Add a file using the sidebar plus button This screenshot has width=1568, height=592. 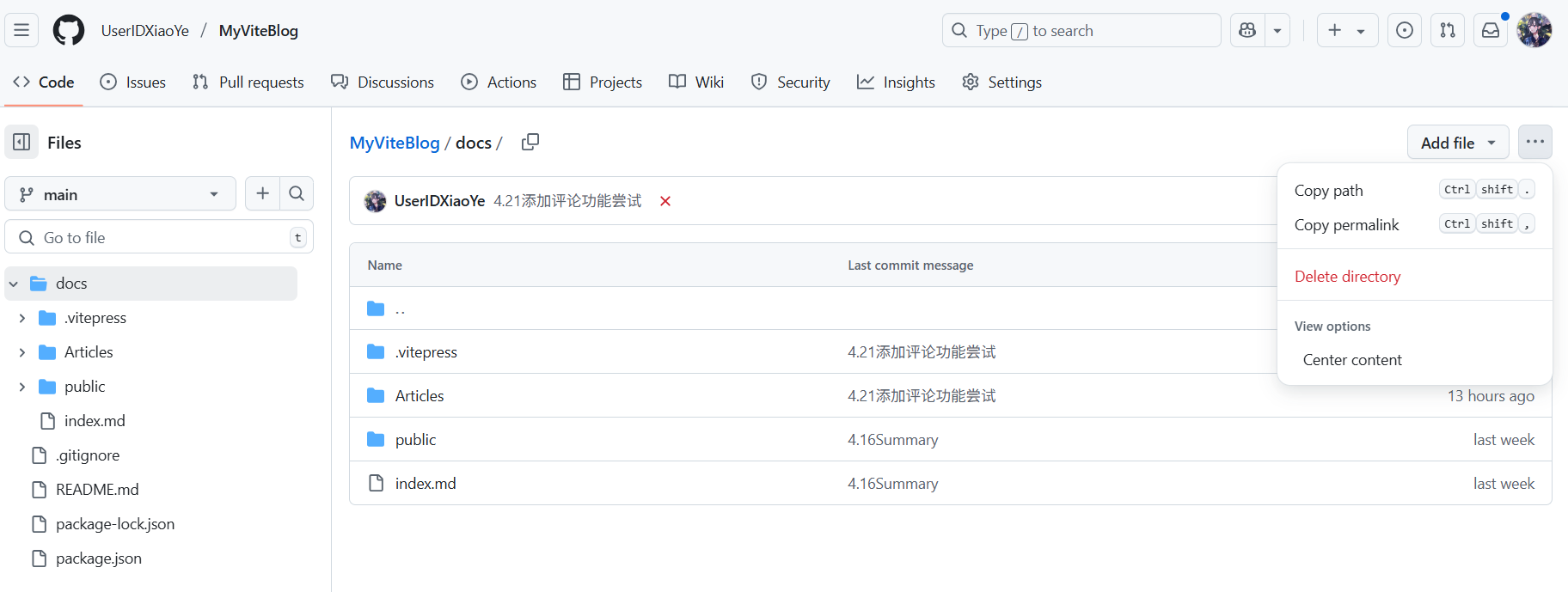(x=262, y=193)
